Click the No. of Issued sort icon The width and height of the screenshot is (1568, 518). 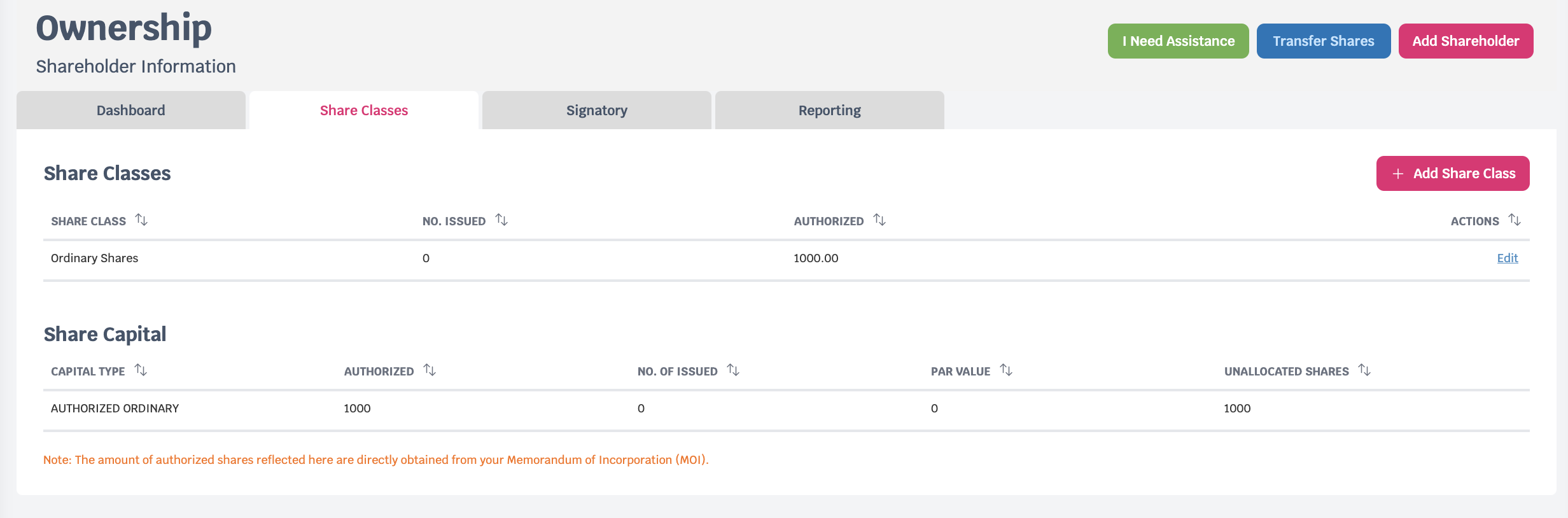click(x=733, y=370)
